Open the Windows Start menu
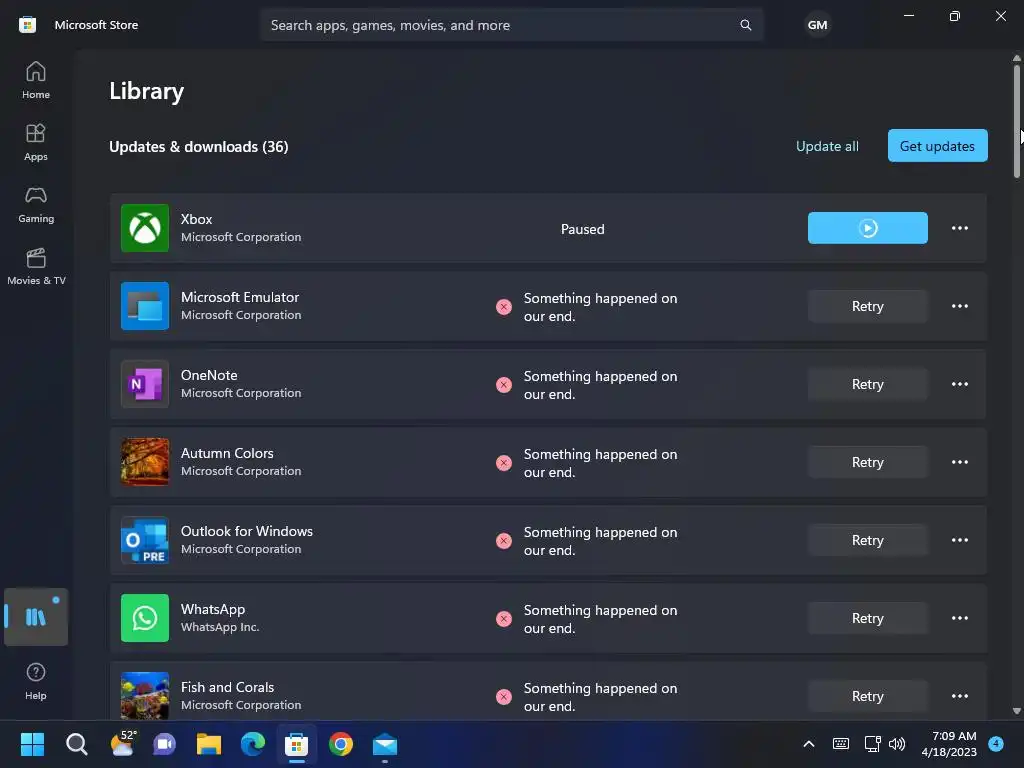1024x768 pixels. click(32, 744)
